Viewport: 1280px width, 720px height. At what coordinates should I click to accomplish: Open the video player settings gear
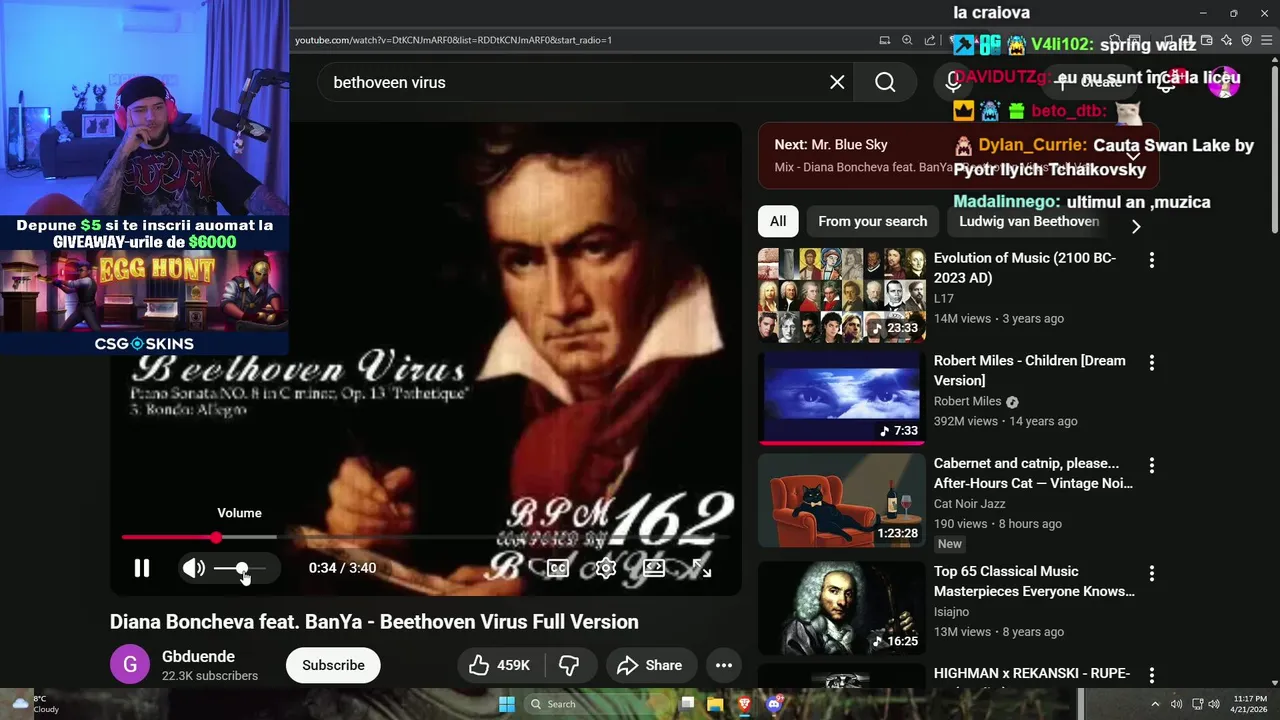[x=605, y=568]
